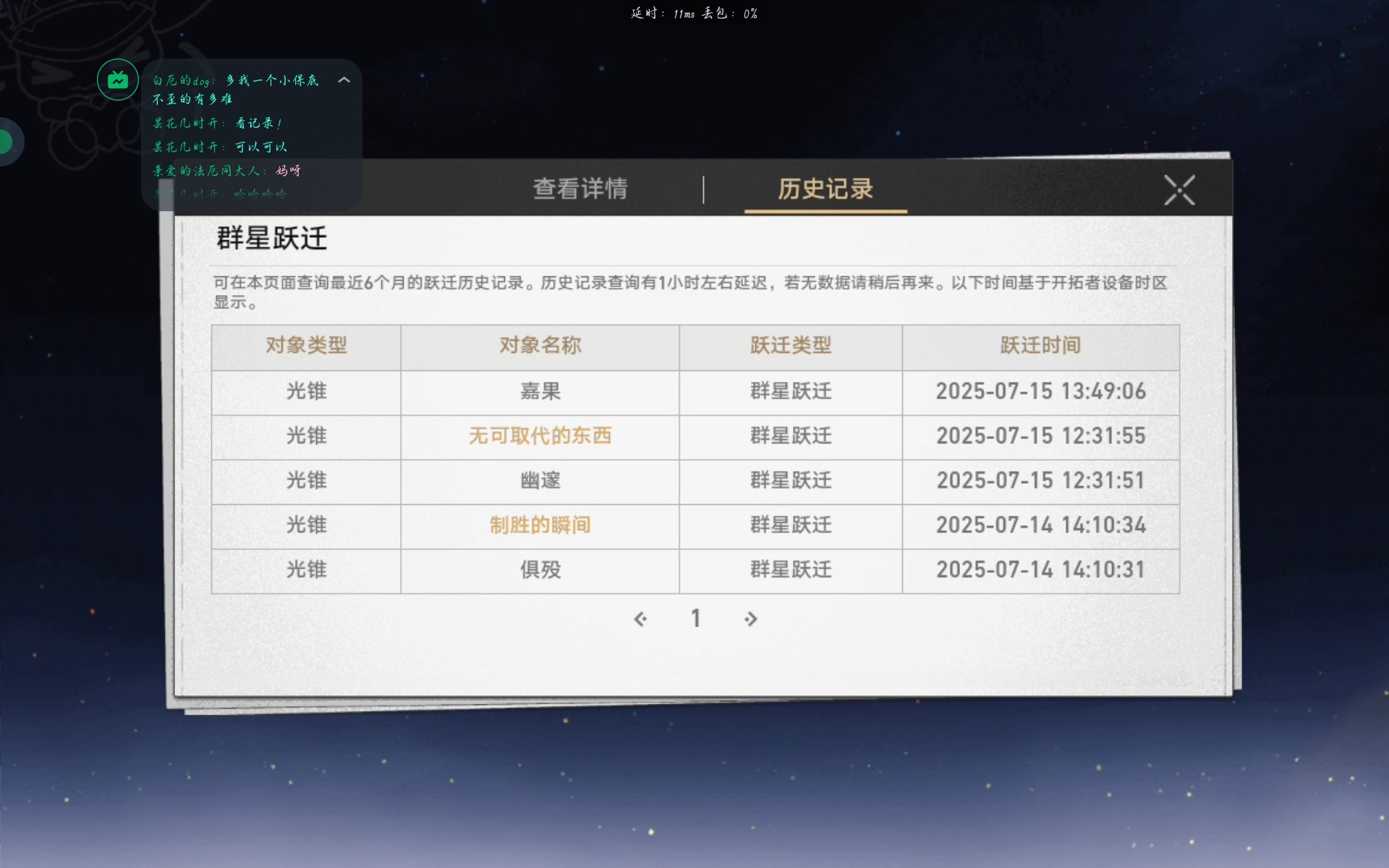Click the green bilibili live chat icon
The width and height of the screenshot is (1389, 868).
coord(118,80)
